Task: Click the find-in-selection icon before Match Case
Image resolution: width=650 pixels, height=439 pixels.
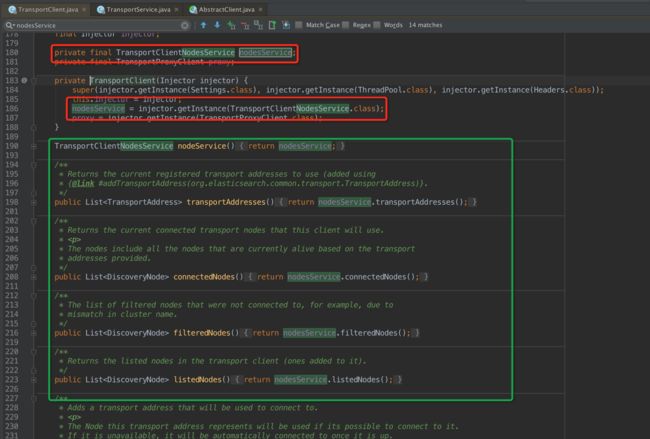Action: [x=286, y=25]
